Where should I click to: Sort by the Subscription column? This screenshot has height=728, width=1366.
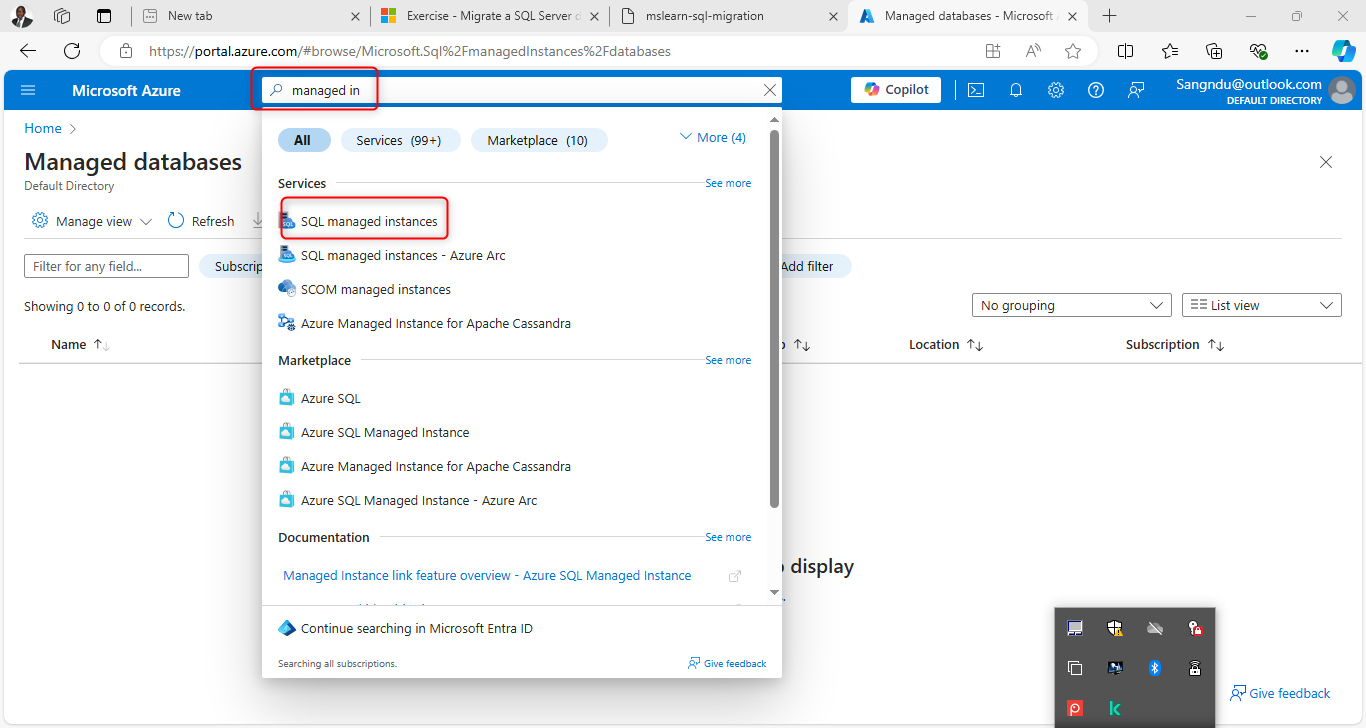point(1175,344)
